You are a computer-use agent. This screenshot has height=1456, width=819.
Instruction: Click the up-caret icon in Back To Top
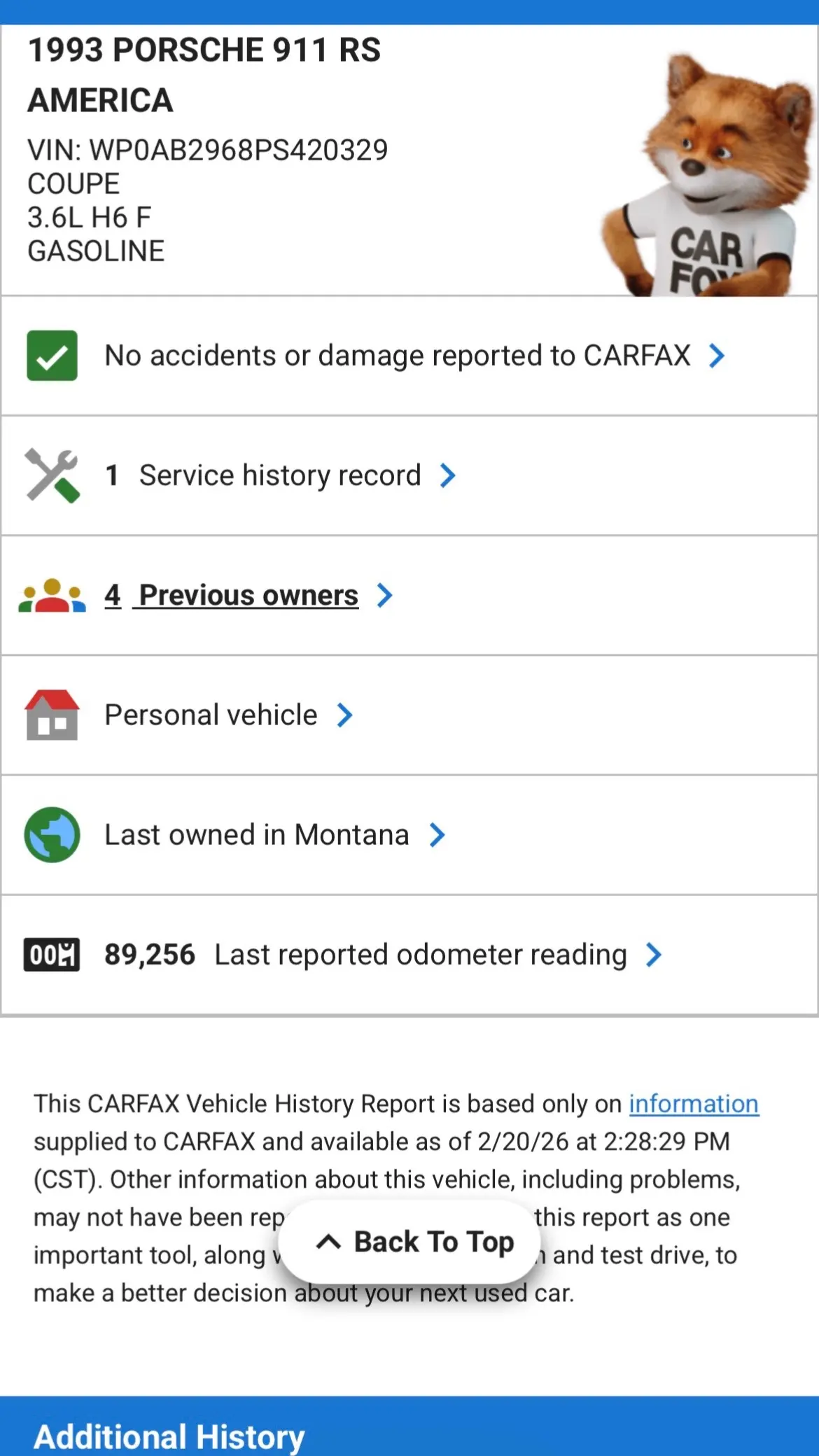(x=328, y=1242)
